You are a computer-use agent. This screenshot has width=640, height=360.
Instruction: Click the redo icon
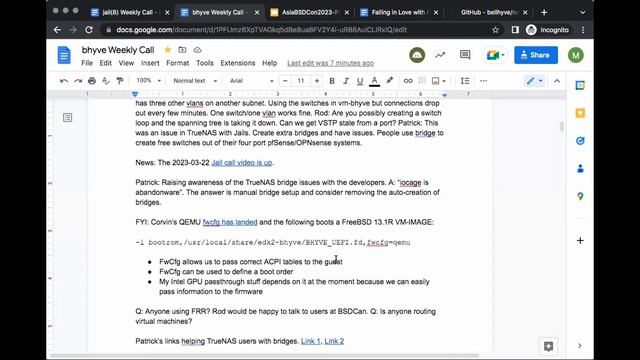point(78,81)
